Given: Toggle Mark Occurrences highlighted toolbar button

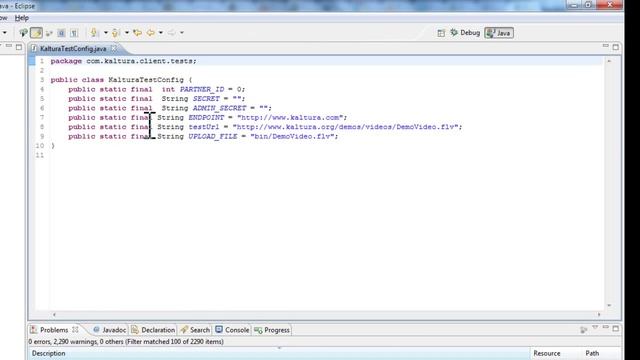Looking at the screenshot, I should (36, 33).
